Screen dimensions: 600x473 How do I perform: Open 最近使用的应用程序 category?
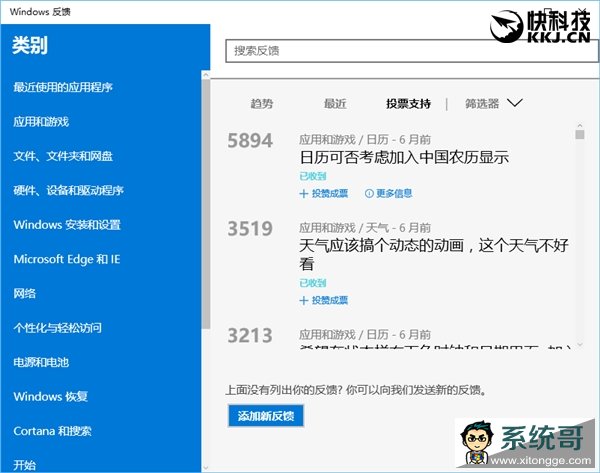(x=63, y=87)
